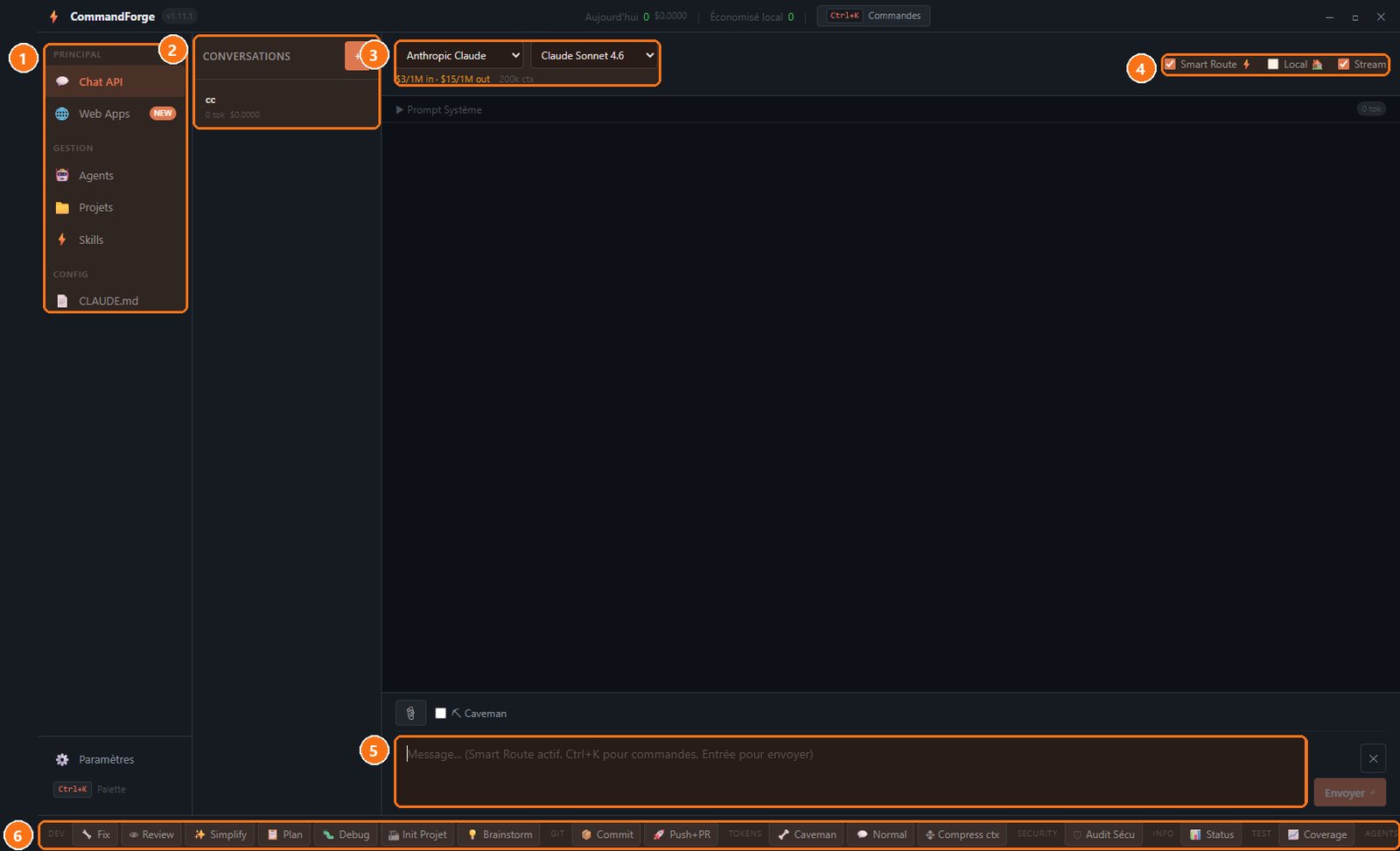Open the Anthropic Claude provider dropdown
The width and height of the screenshot is (1400, 851).
point(459,55)
